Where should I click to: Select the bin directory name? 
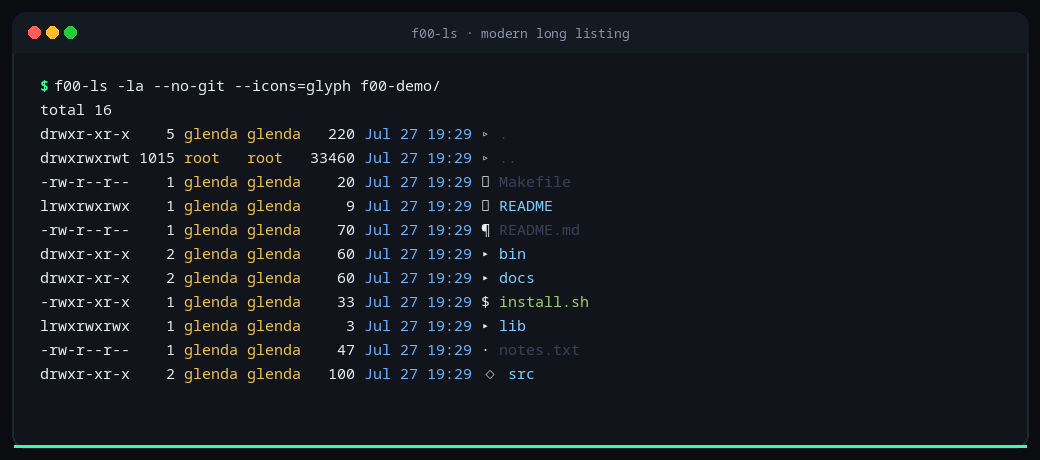click(x=513, y=255)
